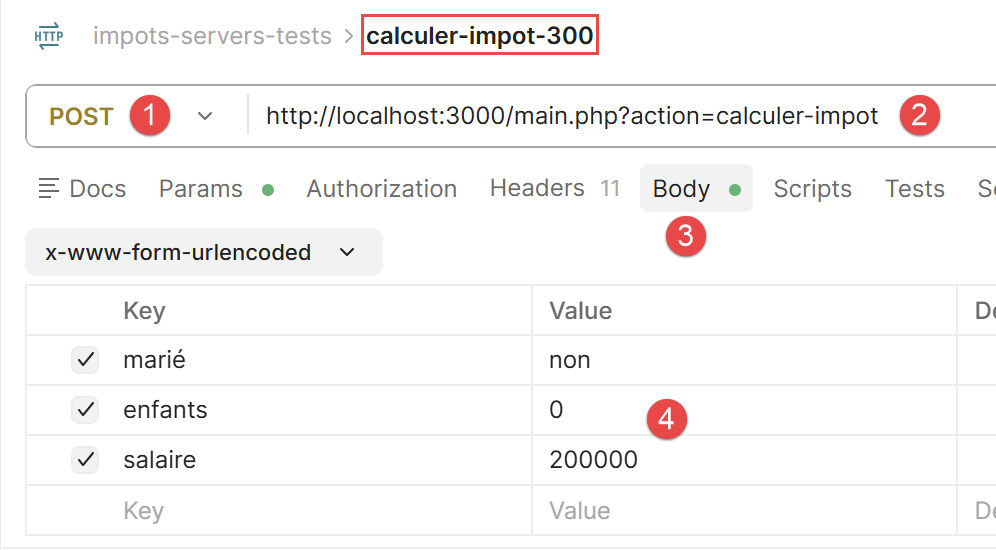Click the request URL input field
Screen dimensions: 996x550
point(572,116)
